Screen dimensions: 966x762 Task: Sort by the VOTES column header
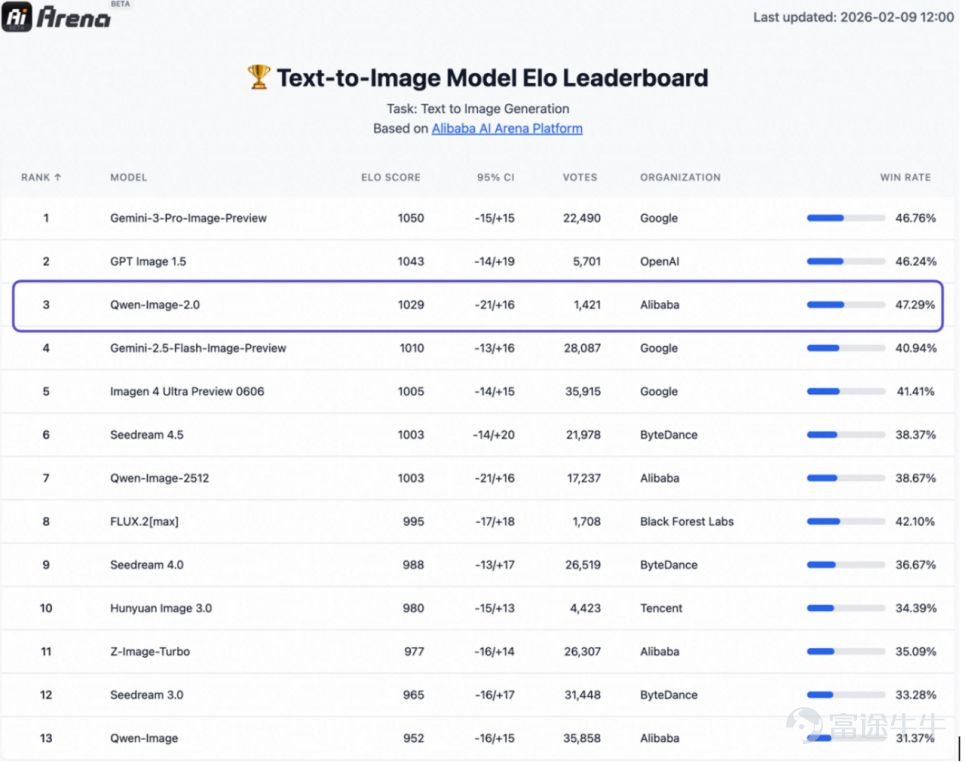click(580, 177)
